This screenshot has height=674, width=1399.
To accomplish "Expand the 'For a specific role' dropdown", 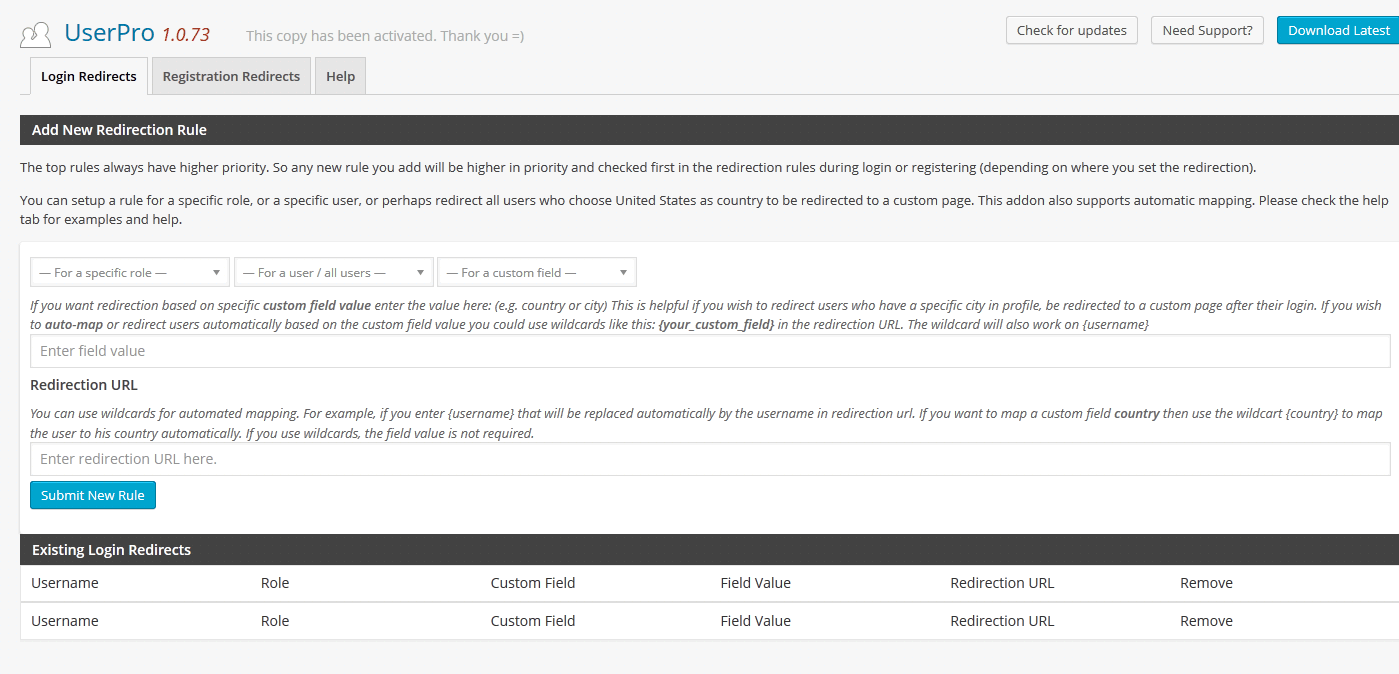I will pyautogui.click(x=130, y=272).
